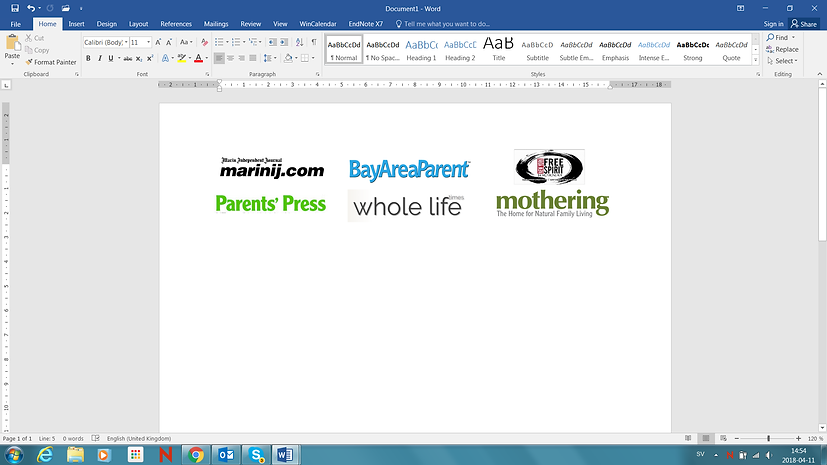This screenshot has width=827, height=465.
Task: Click the red font color button
Action: click(198, 59)
